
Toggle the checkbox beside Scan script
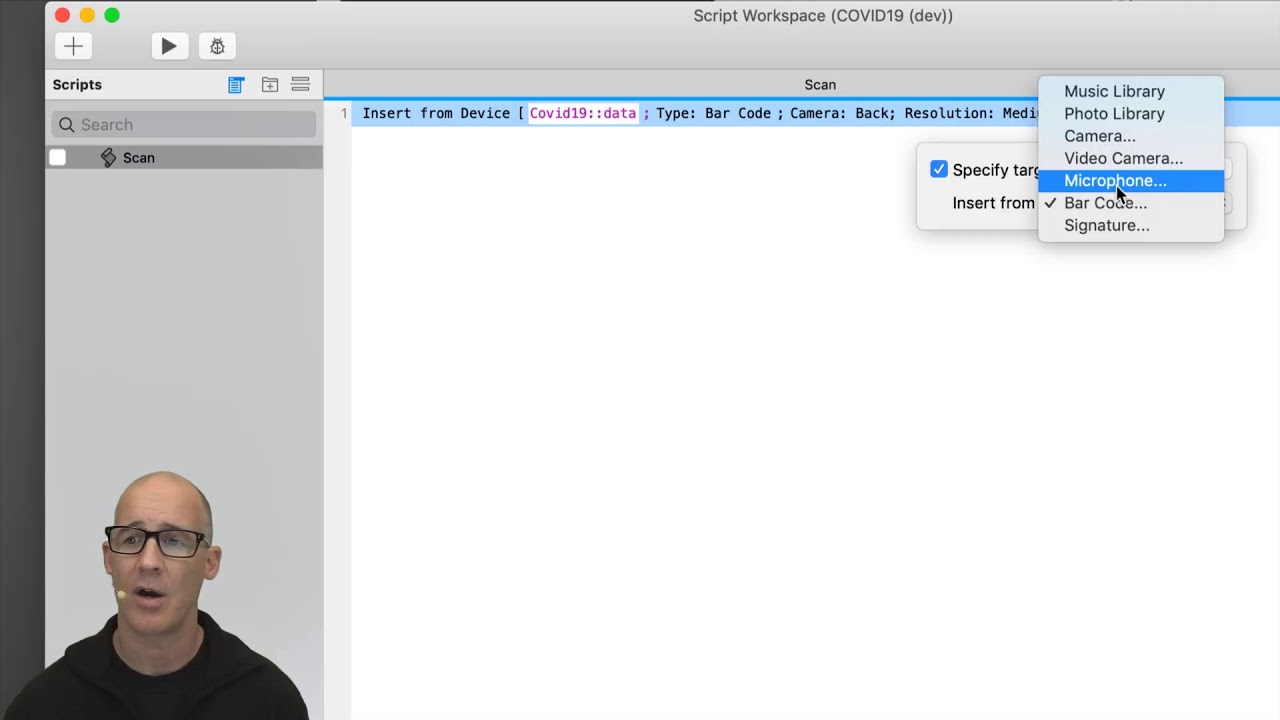pyautogui.click(x=58, y=158)
